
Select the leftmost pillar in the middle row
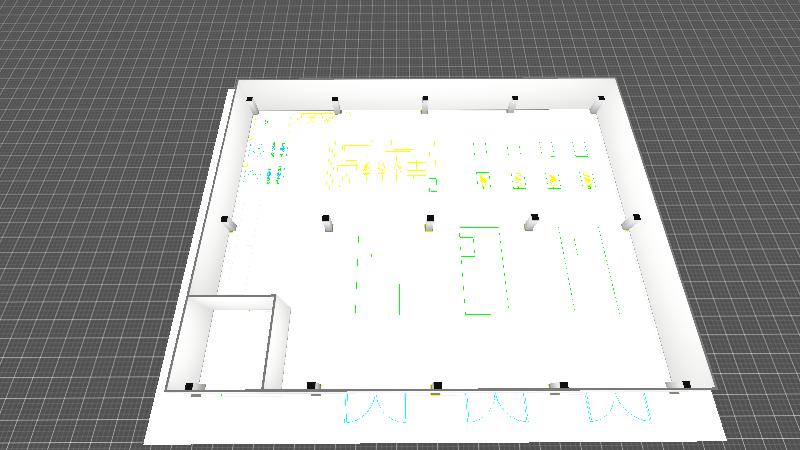point(228,223)
